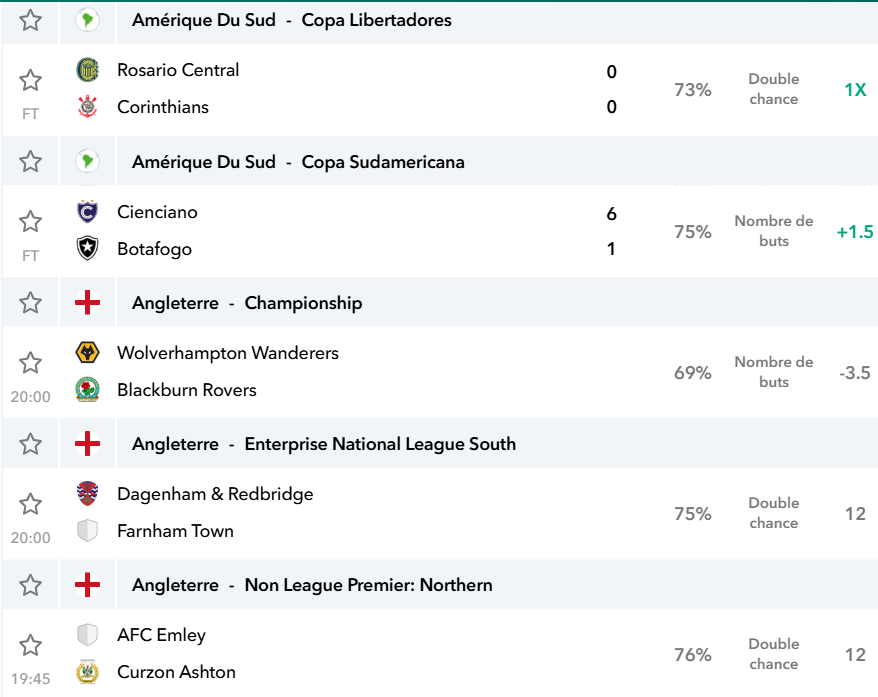The image size is (878, 697).
Task: Toggle favorite star for Copa Sudamericana
Action: tap(30, 162)
